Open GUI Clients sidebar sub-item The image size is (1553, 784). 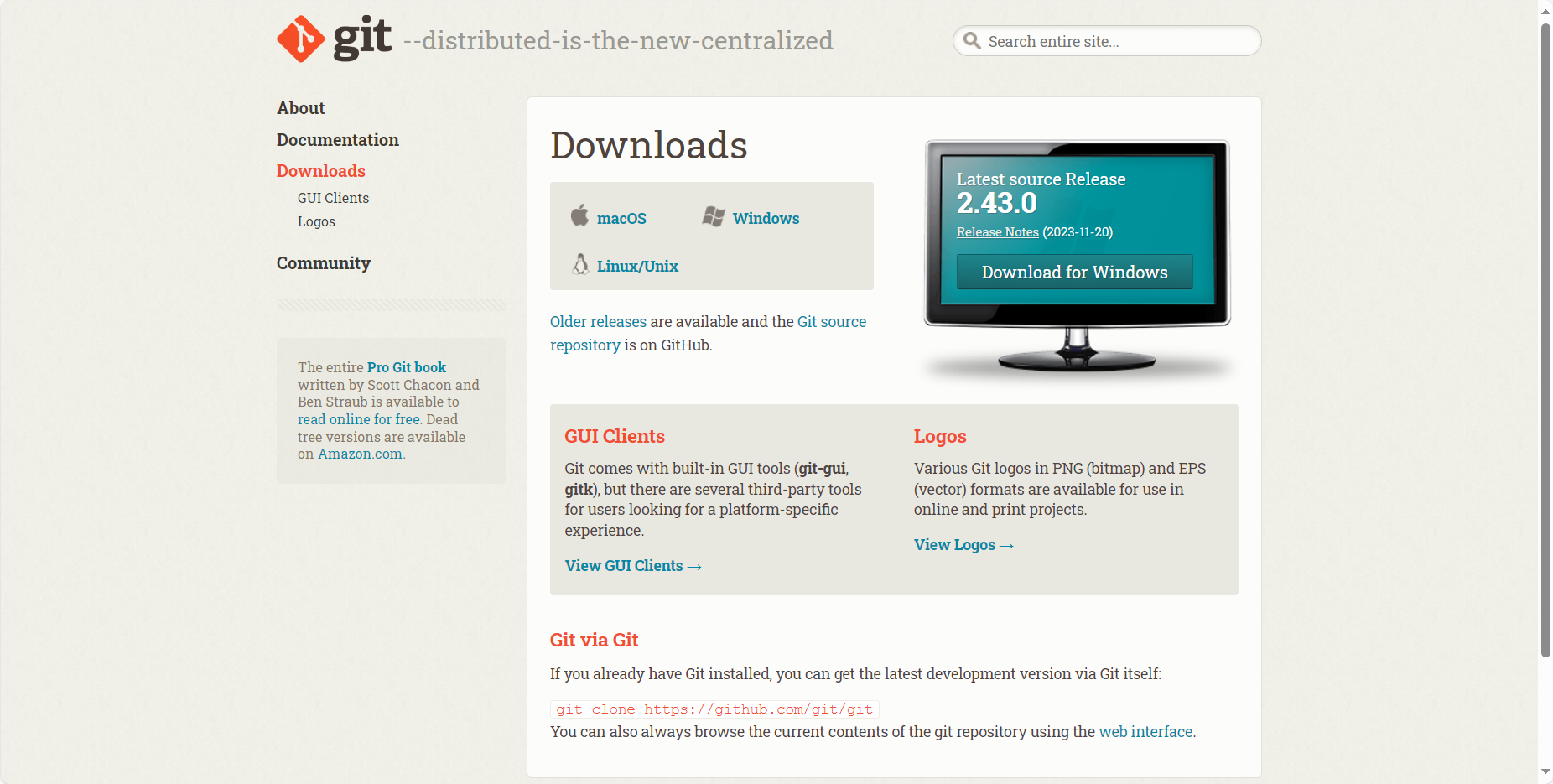333,198
